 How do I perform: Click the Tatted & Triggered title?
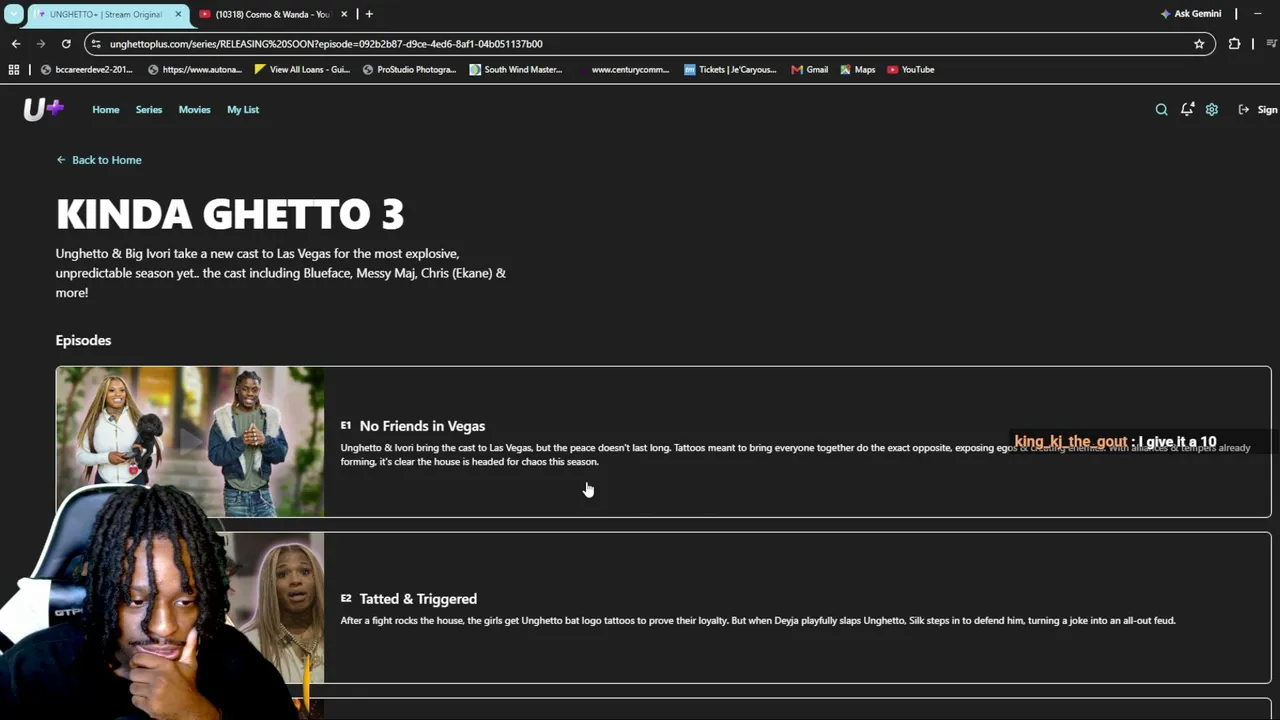[x=418, y=599]
